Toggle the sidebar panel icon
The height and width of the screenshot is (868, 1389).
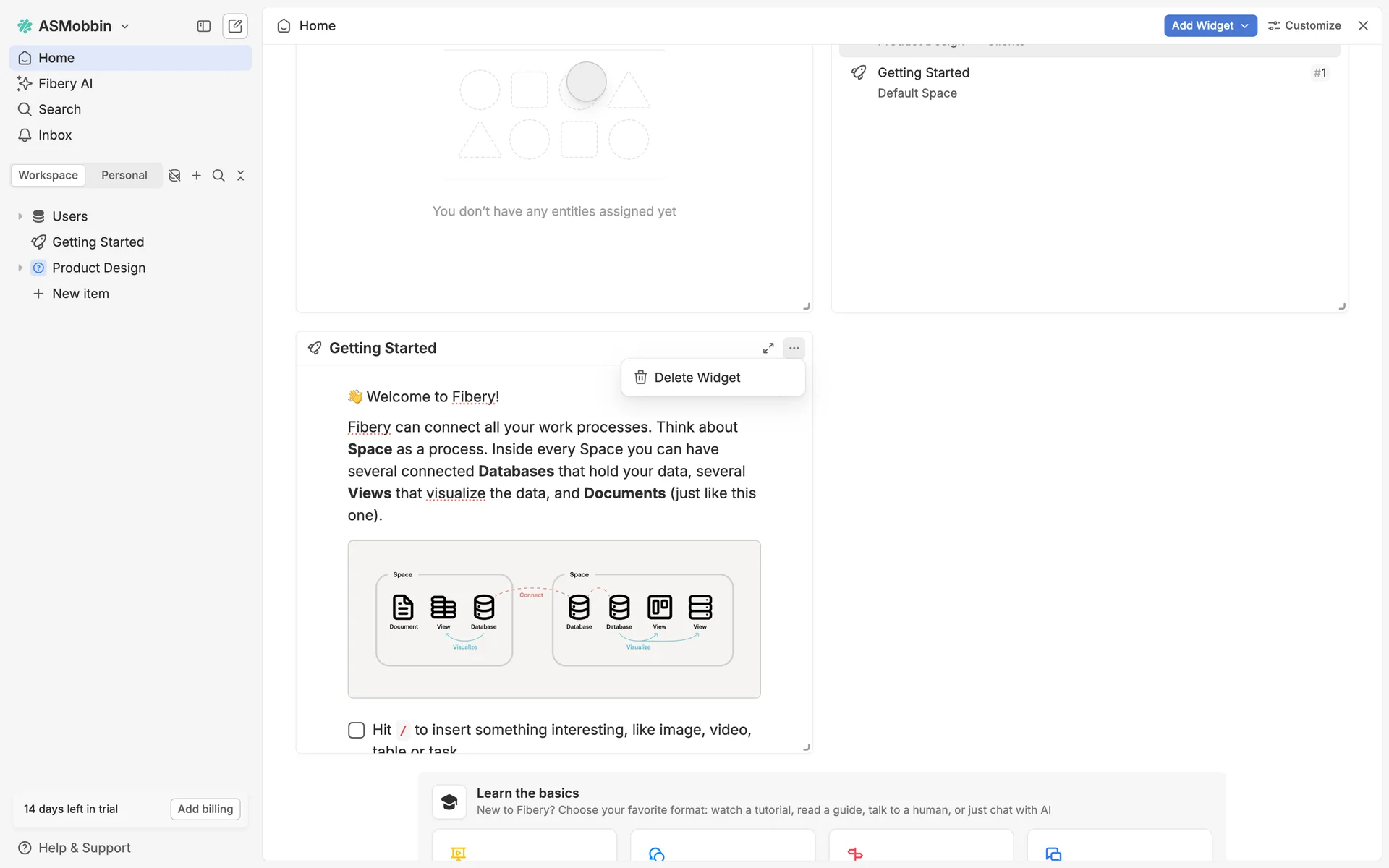204,26
